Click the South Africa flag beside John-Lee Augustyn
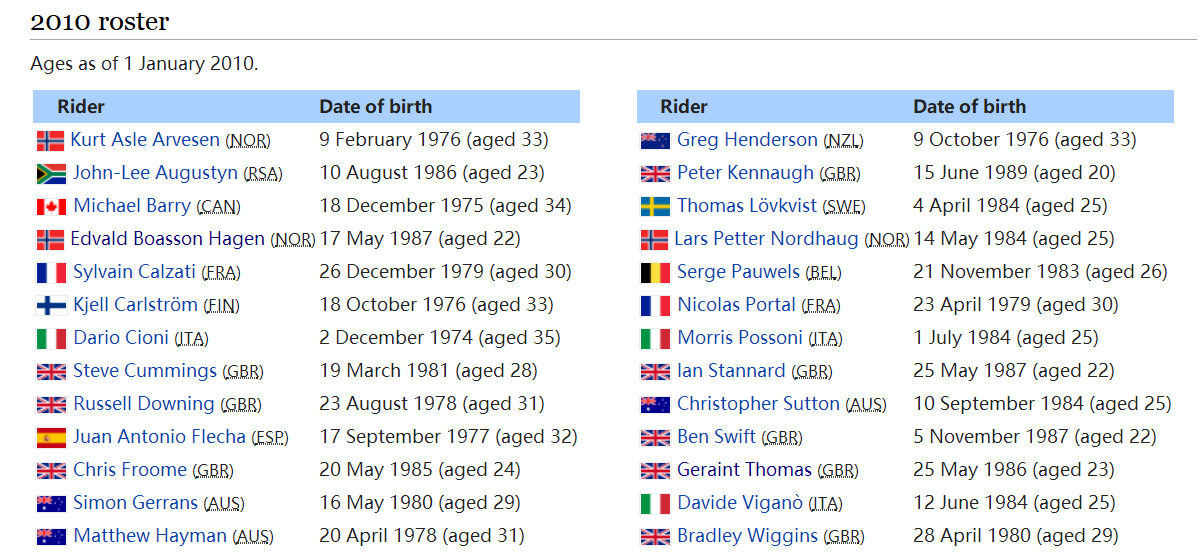The width and height of the screenshot is (1200, 558). pos(51,174)
